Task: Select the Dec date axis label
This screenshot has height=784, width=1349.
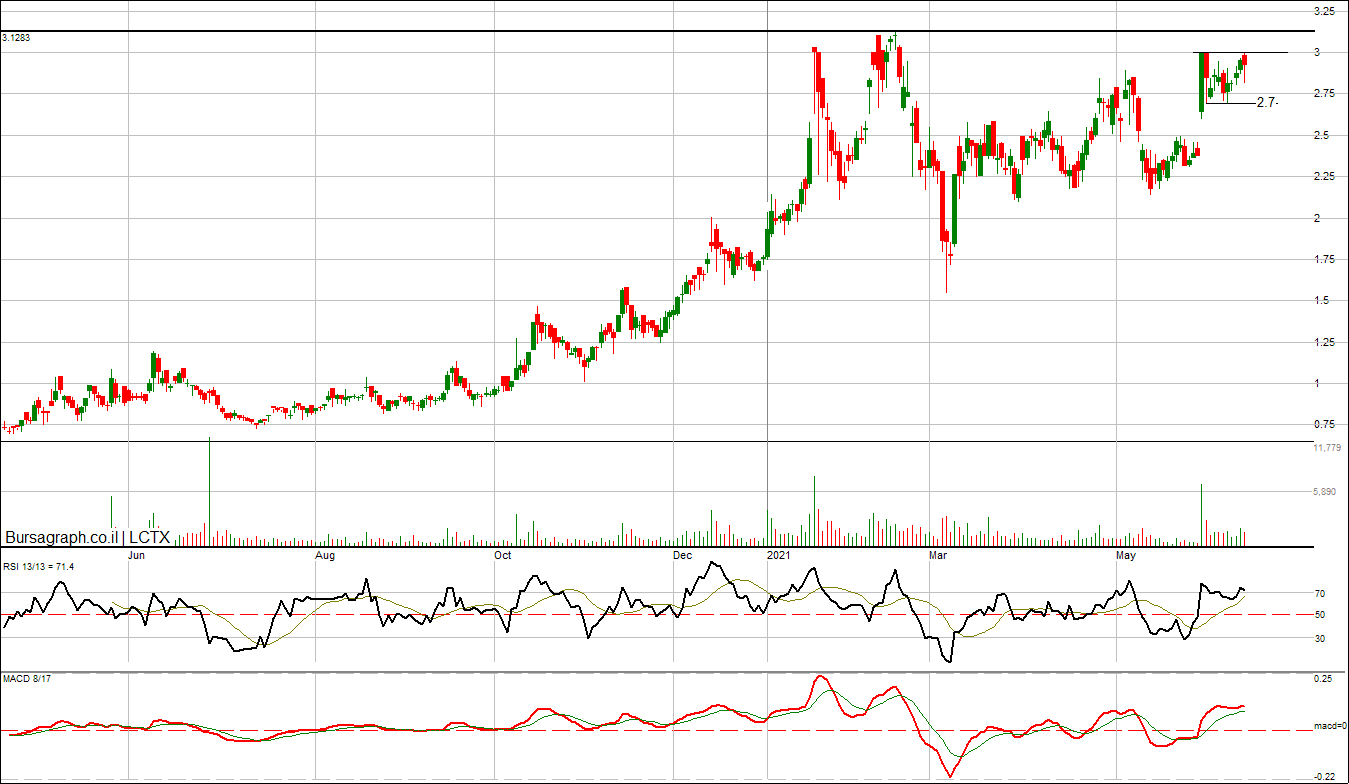Action: click(x=682, y=554)
